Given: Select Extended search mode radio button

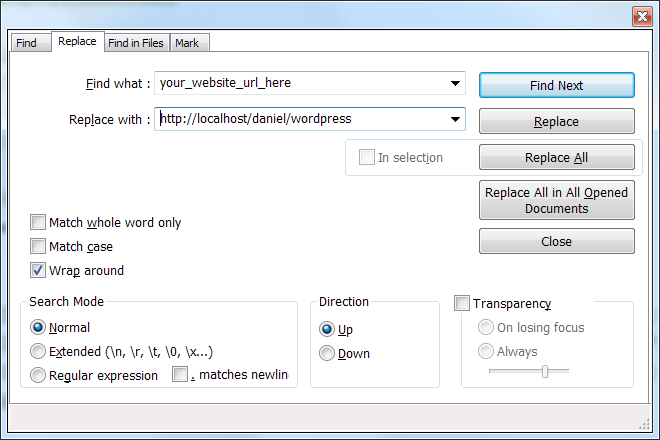Looking at the screenshot, I should click(38, 351).
